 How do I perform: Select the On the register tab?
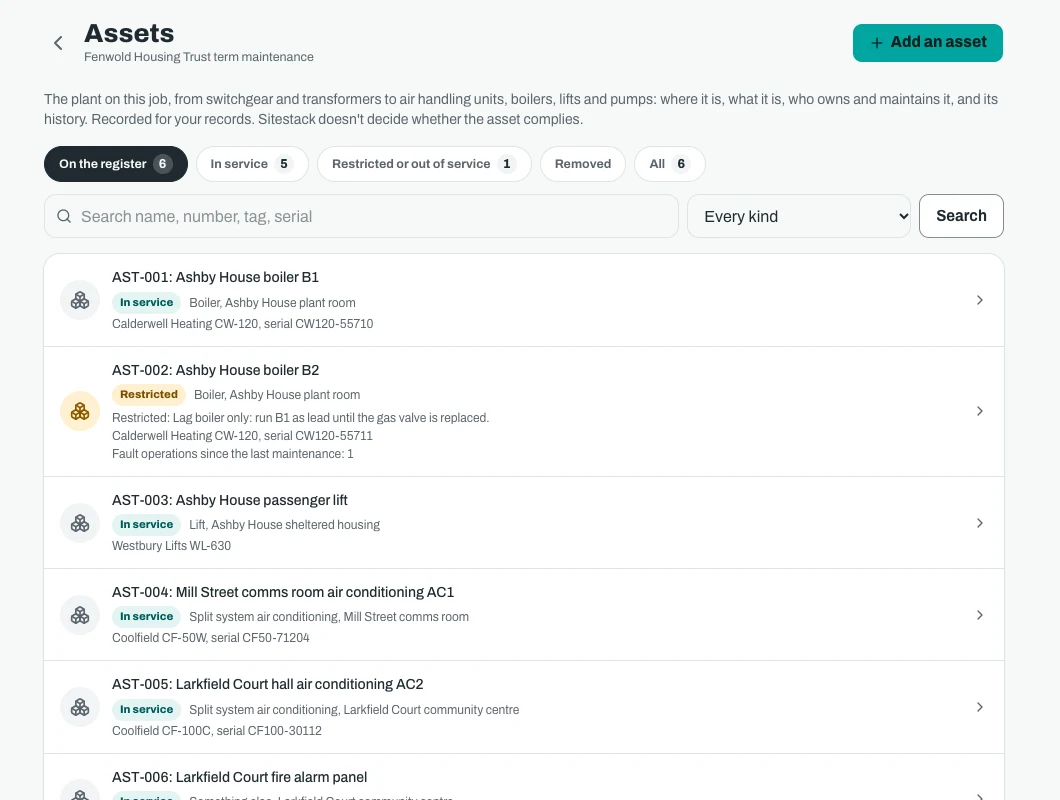click(116, 164)
